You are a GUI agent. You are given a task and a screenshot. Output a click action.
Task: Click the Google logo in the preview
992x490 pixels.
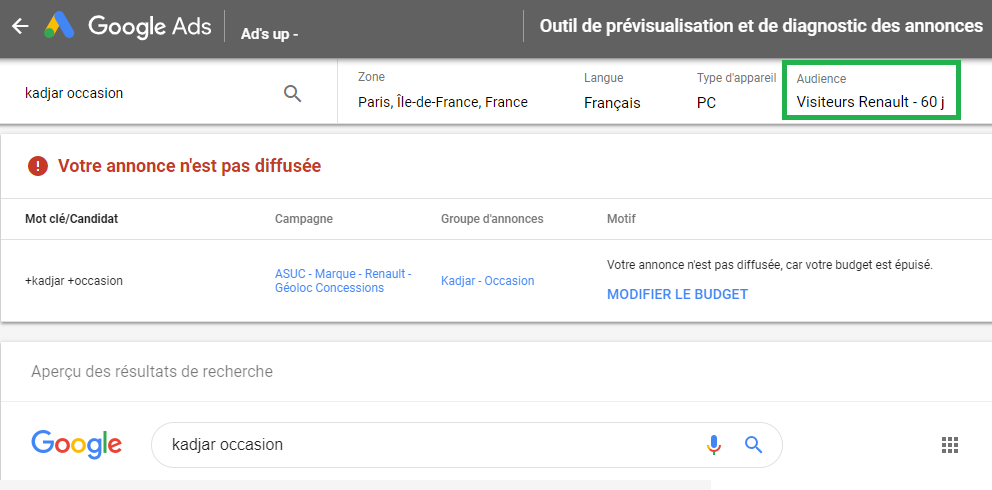point(76,444)
